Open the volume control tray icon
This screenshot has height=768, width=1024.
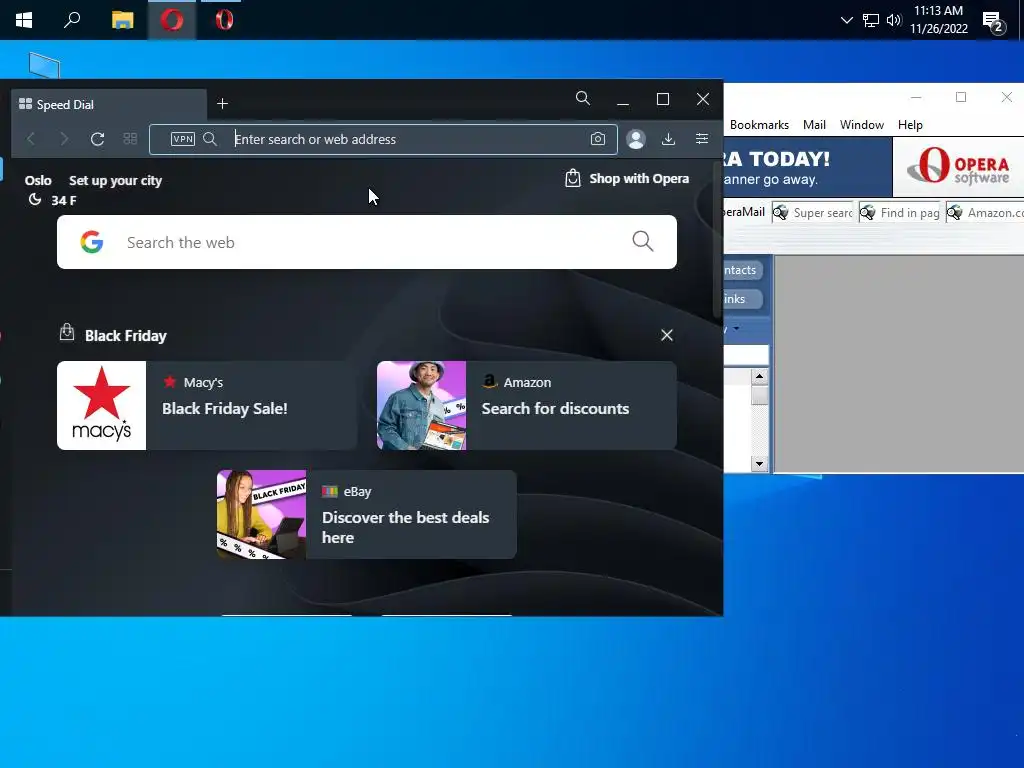click(x=894, y=20)
